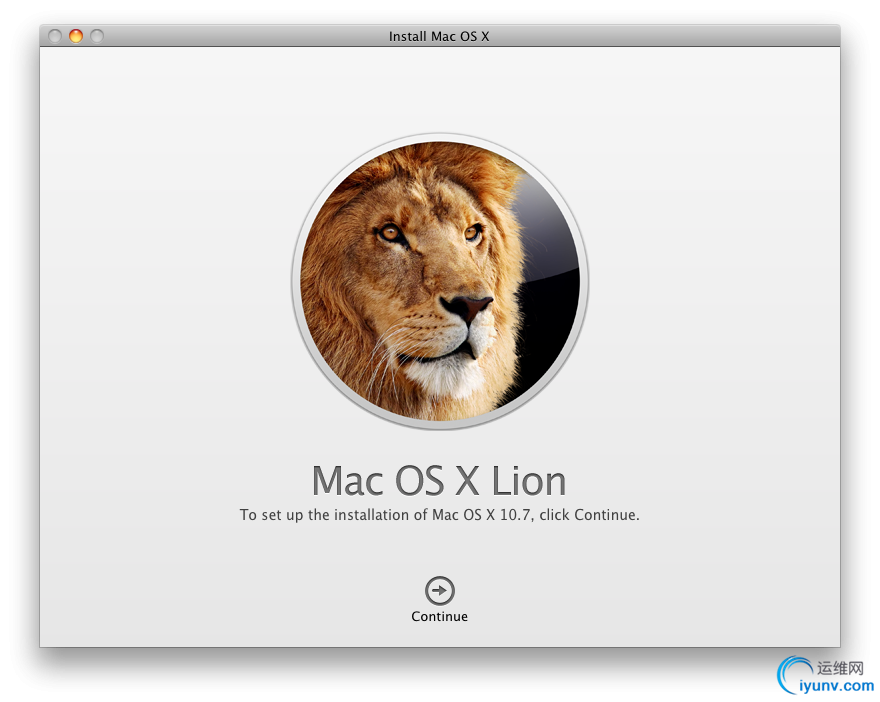Click the Continue label under the arrow
The width and height of the screenshot is (880, 702).
tap(439, 616)
